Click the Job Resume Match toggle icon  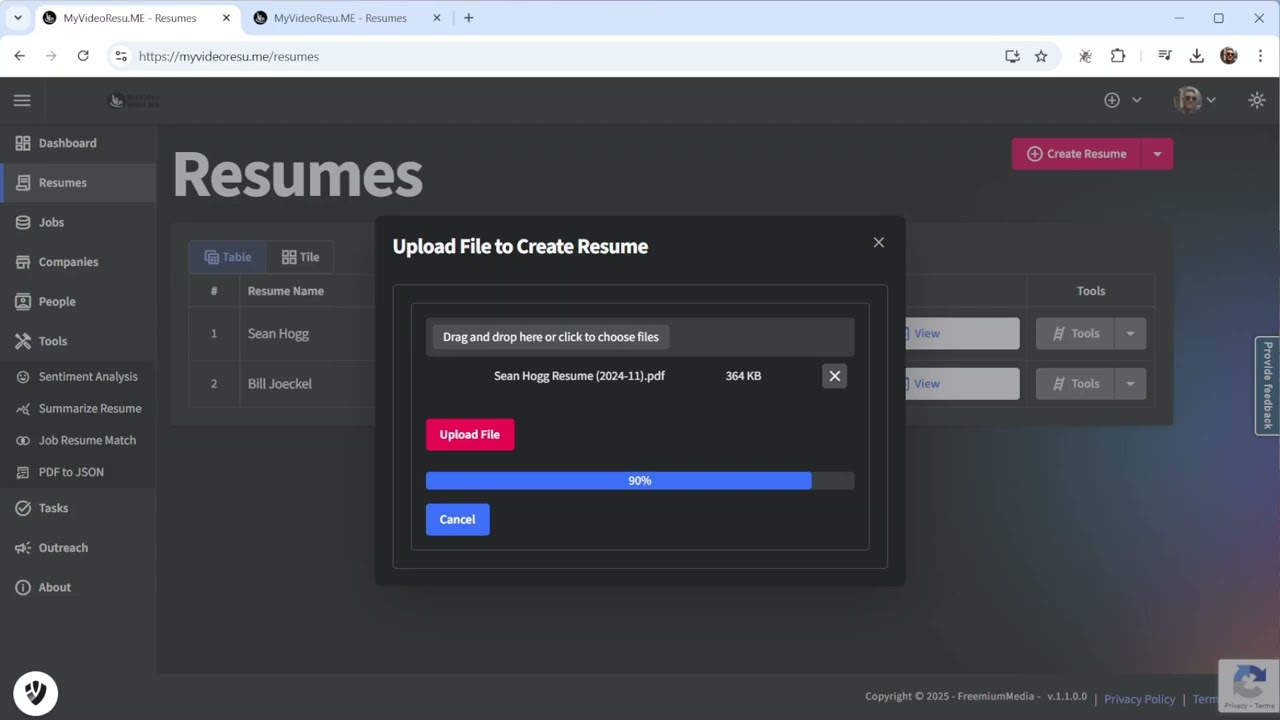[x=23, y=440]
